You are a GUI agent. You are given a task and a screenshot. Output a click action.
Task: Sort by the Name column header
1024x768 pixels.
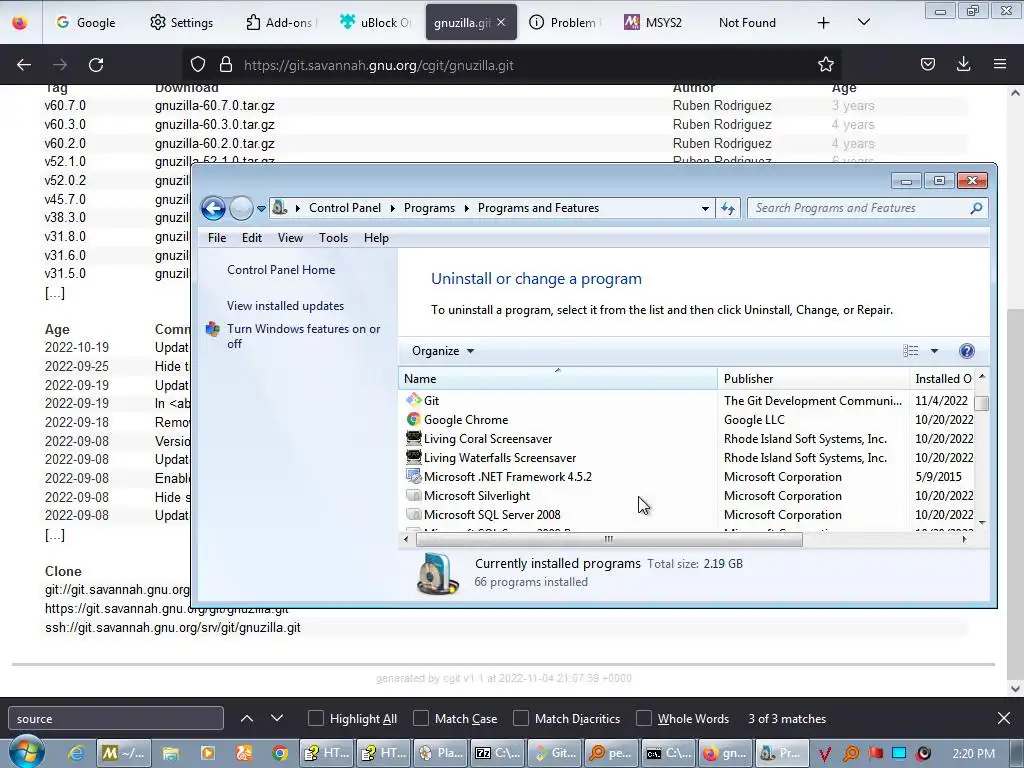(558, 379)
